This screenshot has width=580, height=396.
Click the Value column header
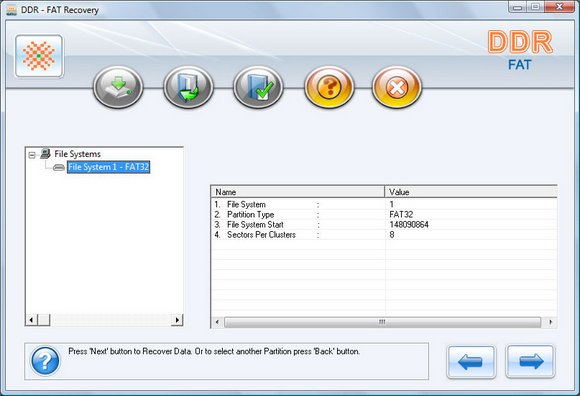point(471,192)
